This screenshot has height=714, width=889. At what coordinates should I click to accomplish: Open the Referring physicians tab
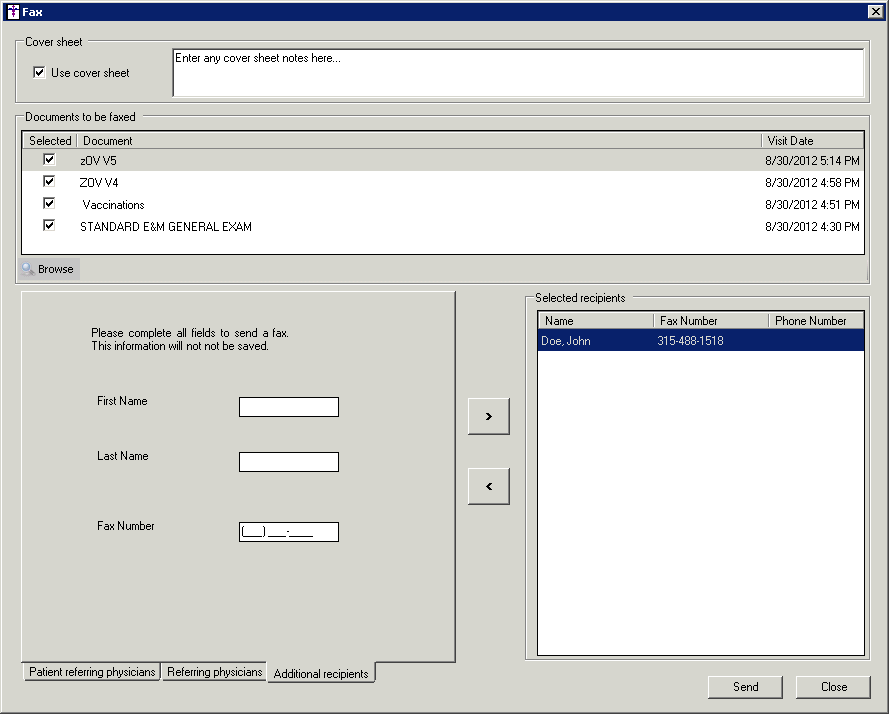[x=214, y=672]
